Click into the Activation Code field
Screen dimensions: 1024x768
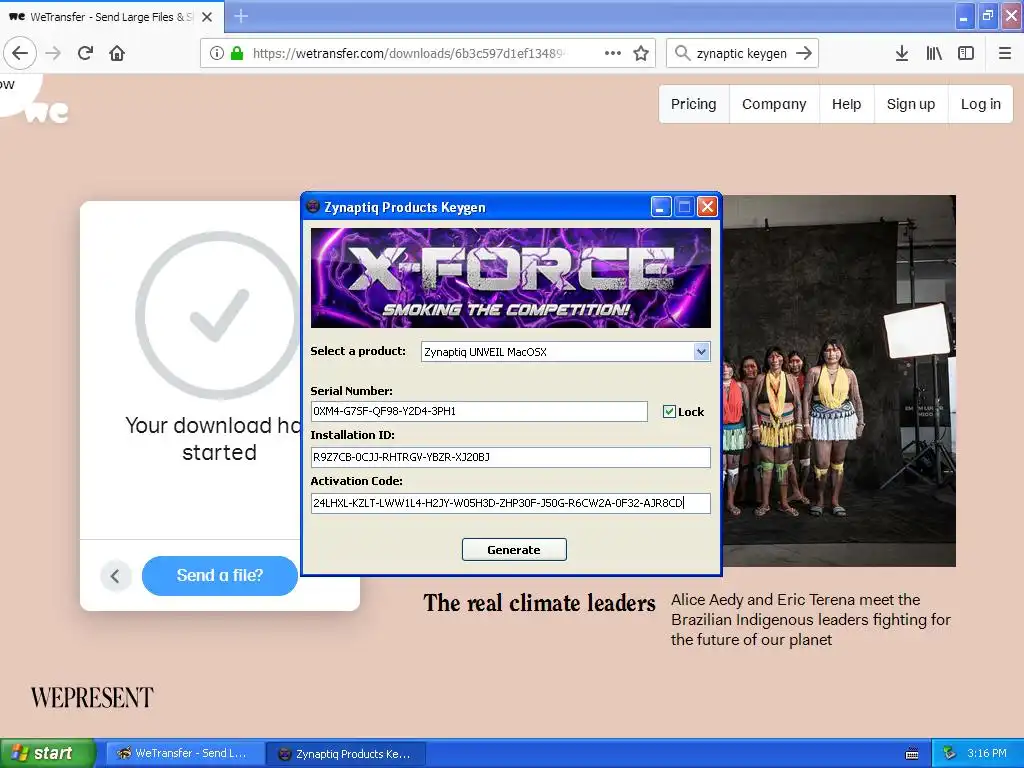[x=510, y=503]
